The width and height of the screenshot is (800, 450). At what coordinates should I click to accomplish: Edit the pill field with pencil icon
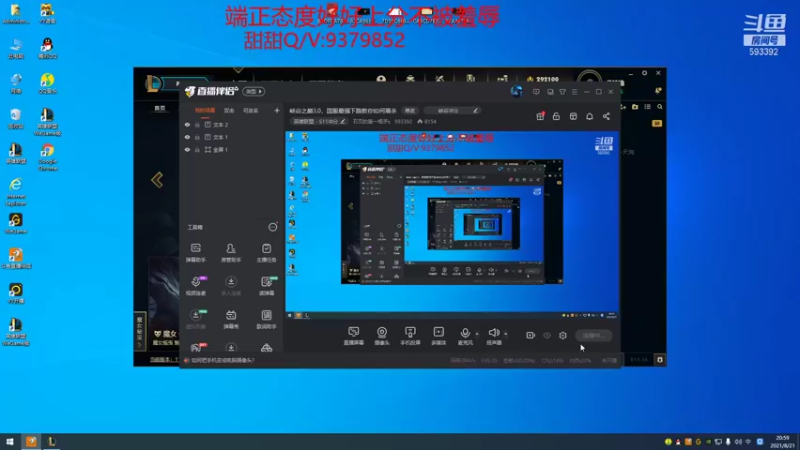point(452,111)
